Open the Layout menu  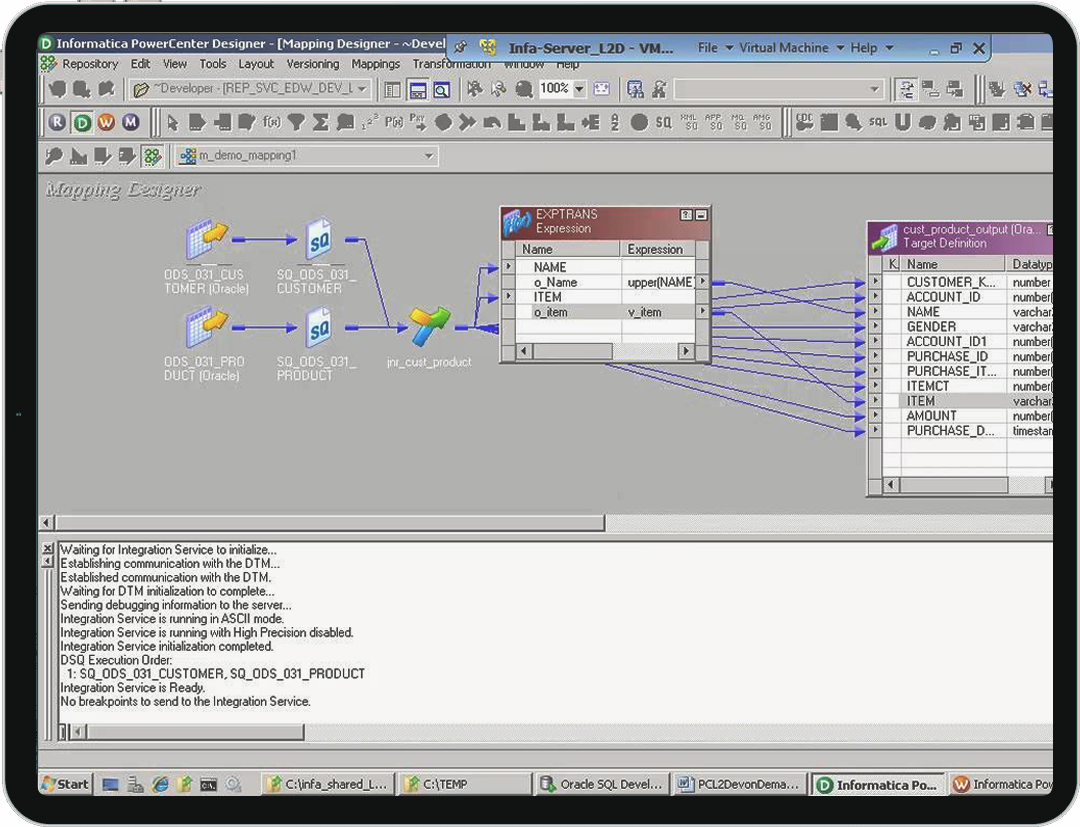coord(256,64)
